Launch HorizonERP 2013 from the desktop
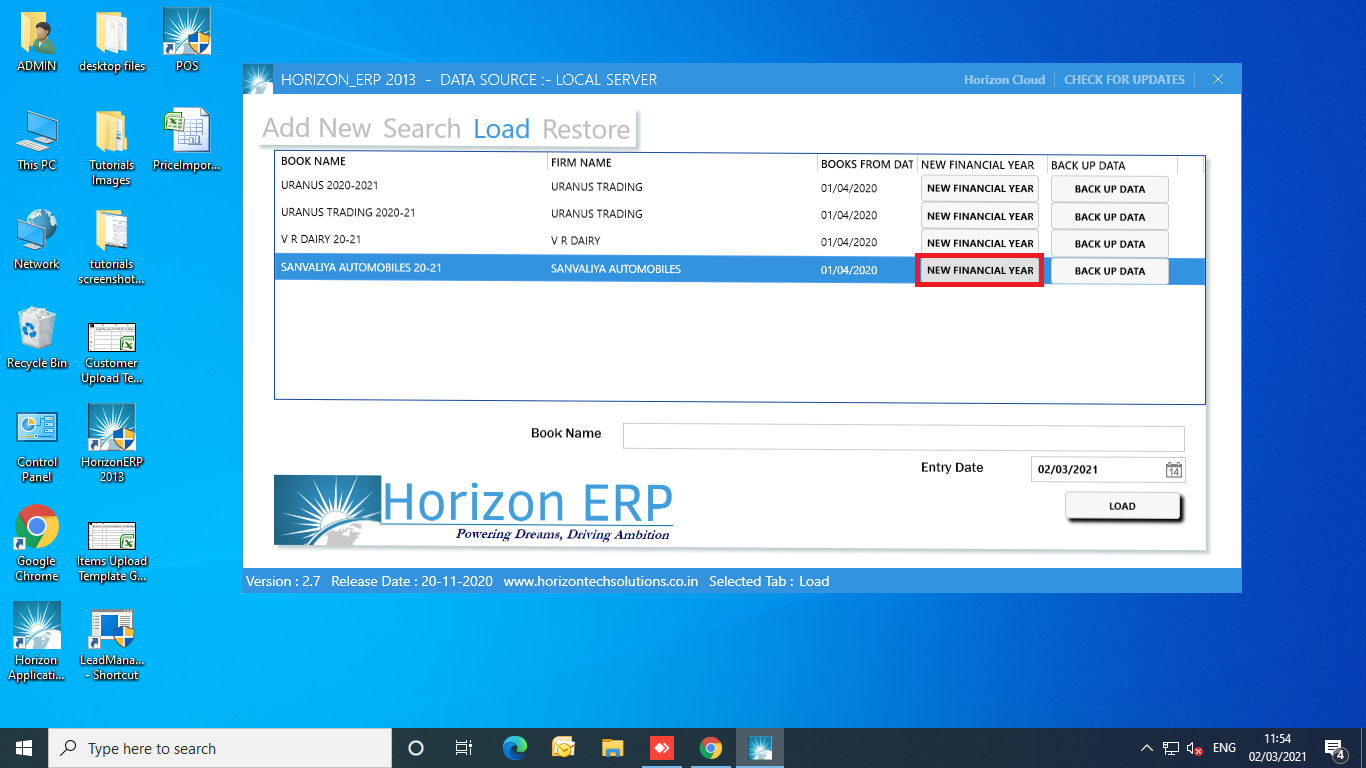 tap(110, 428)
